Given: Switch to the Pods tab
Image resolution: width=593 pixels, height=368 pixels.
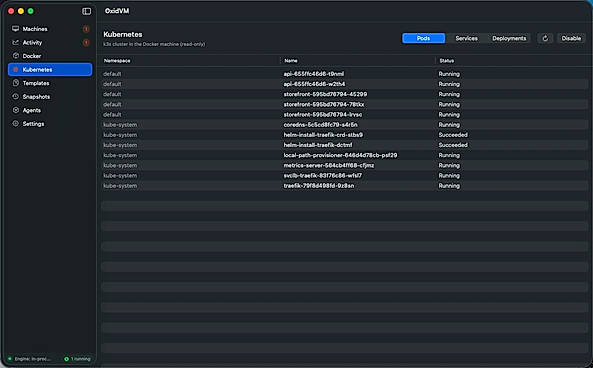Looking at the screenshot, I should click(424, 38).
